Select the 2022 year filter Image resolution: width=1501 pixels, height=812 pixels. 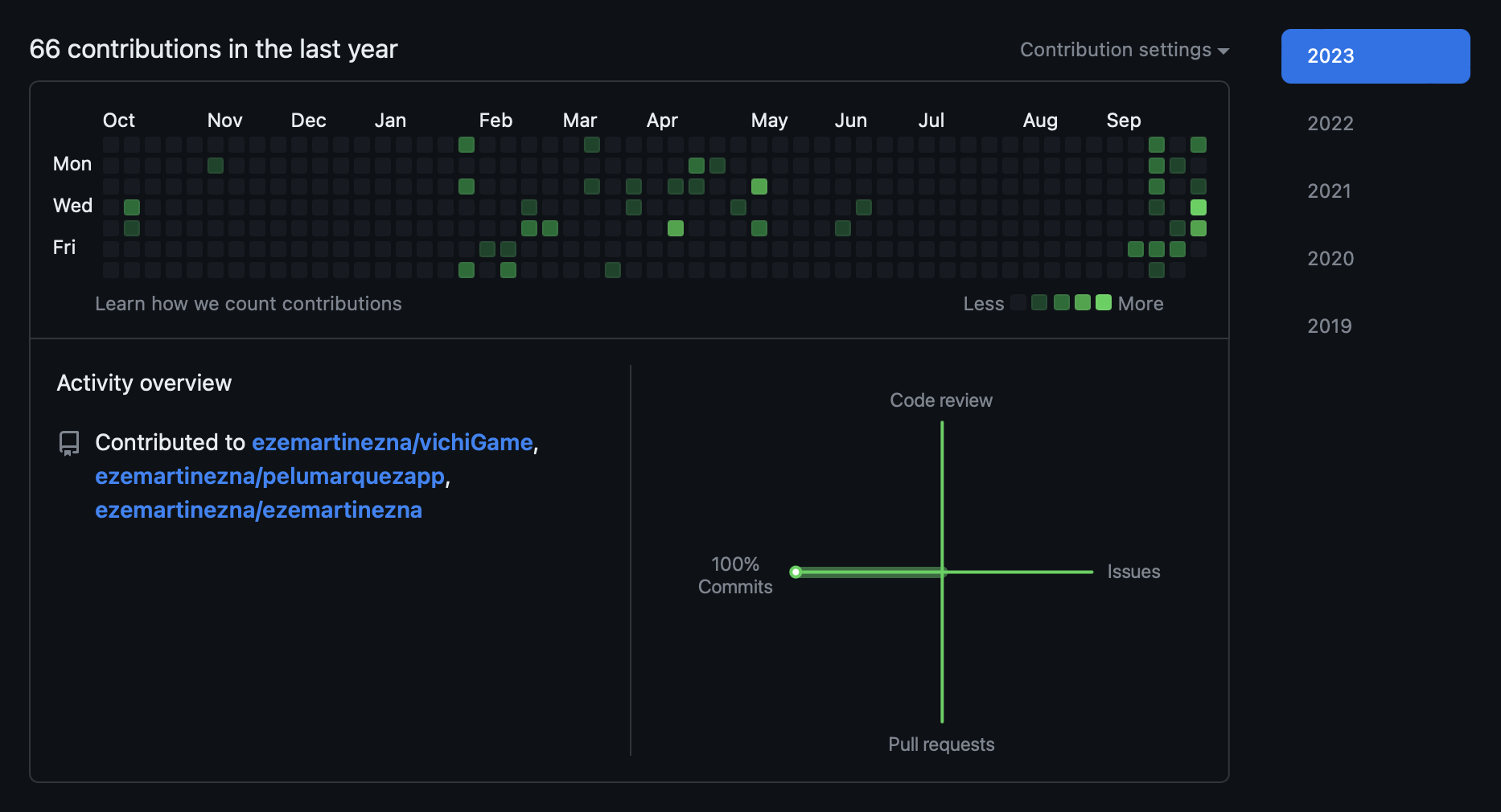[1330, 124]
